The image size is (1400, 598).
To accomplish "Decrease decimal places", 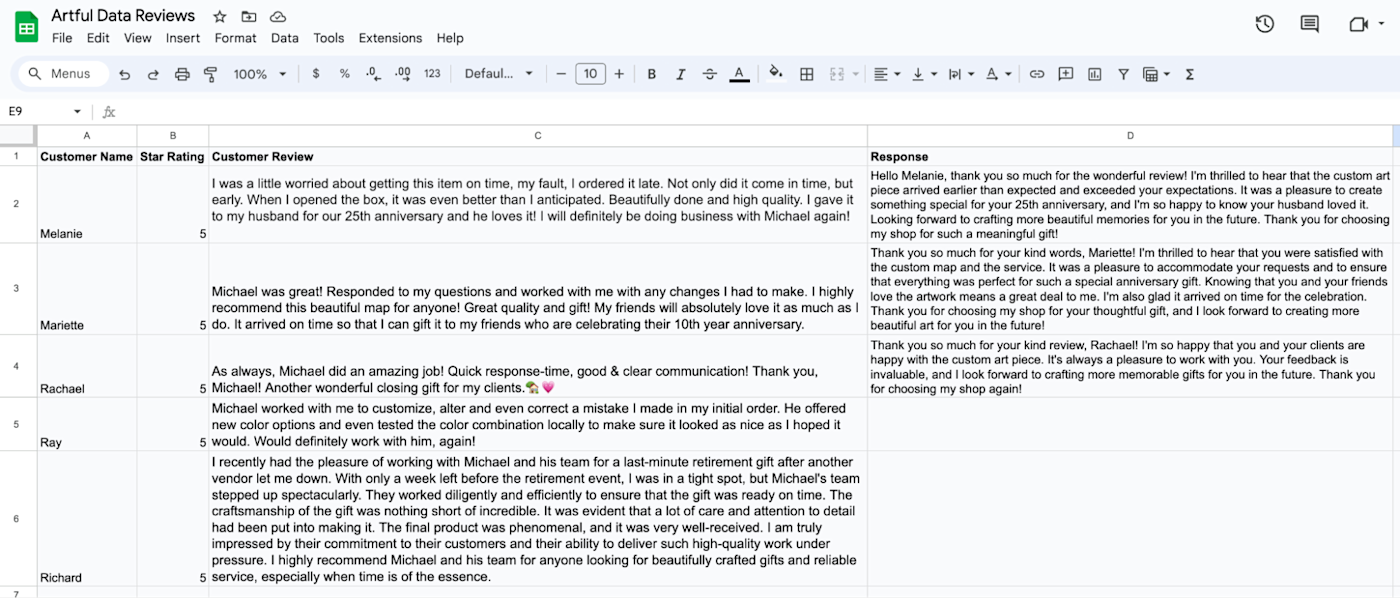I will (x=373, y=74).
